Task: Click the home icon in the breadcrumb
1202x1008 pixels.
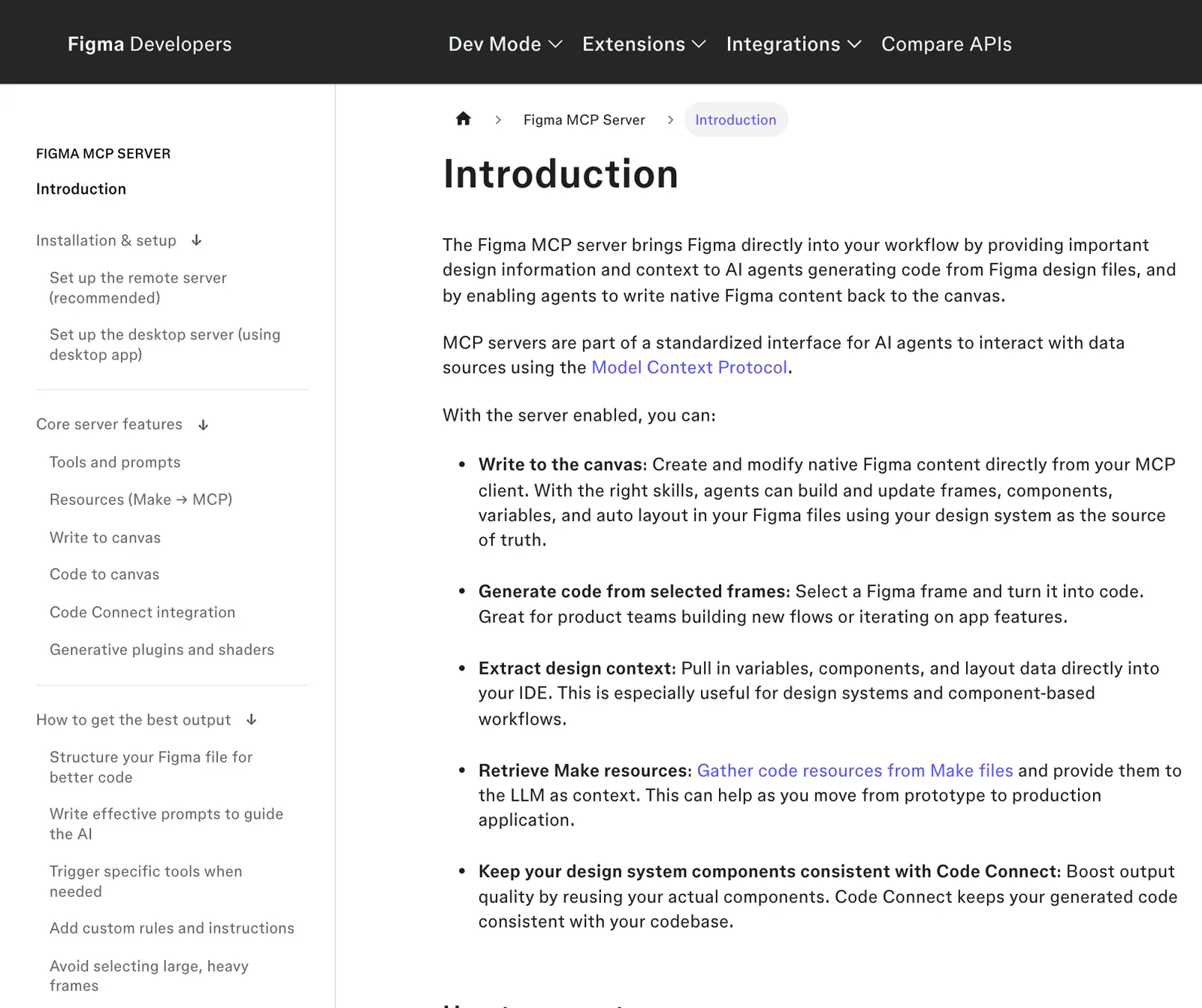Action: pyautogui.click(x=464, y=119)
